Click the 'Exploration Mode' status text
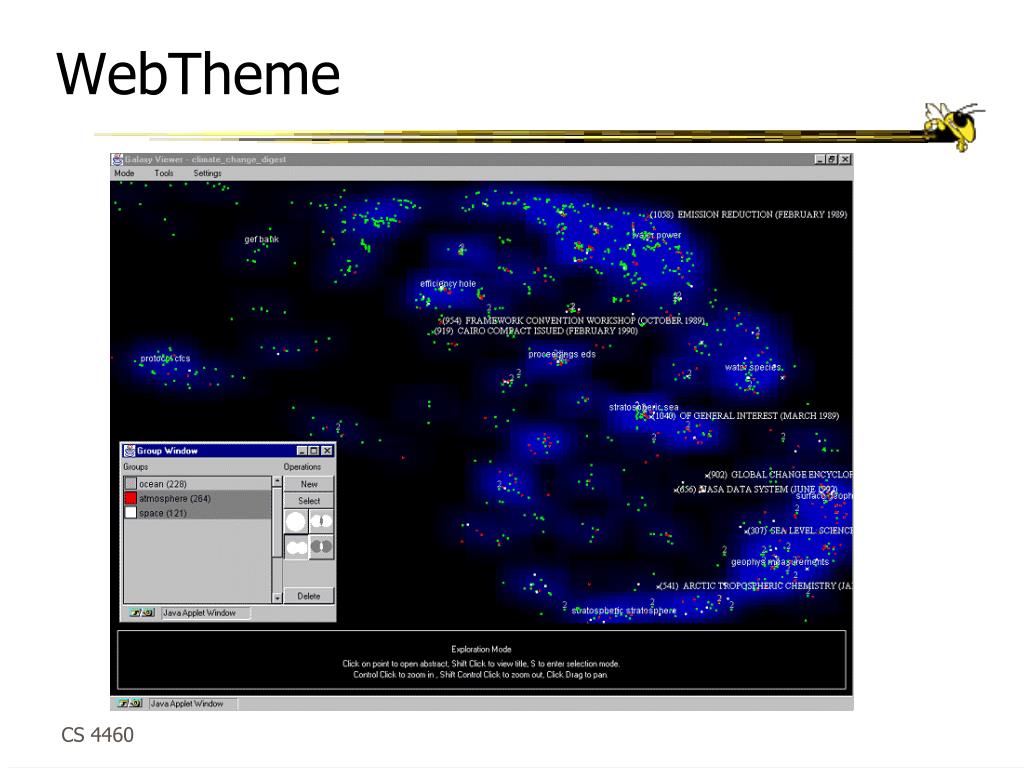1024x768 pixels. click(x=481, y=649)
